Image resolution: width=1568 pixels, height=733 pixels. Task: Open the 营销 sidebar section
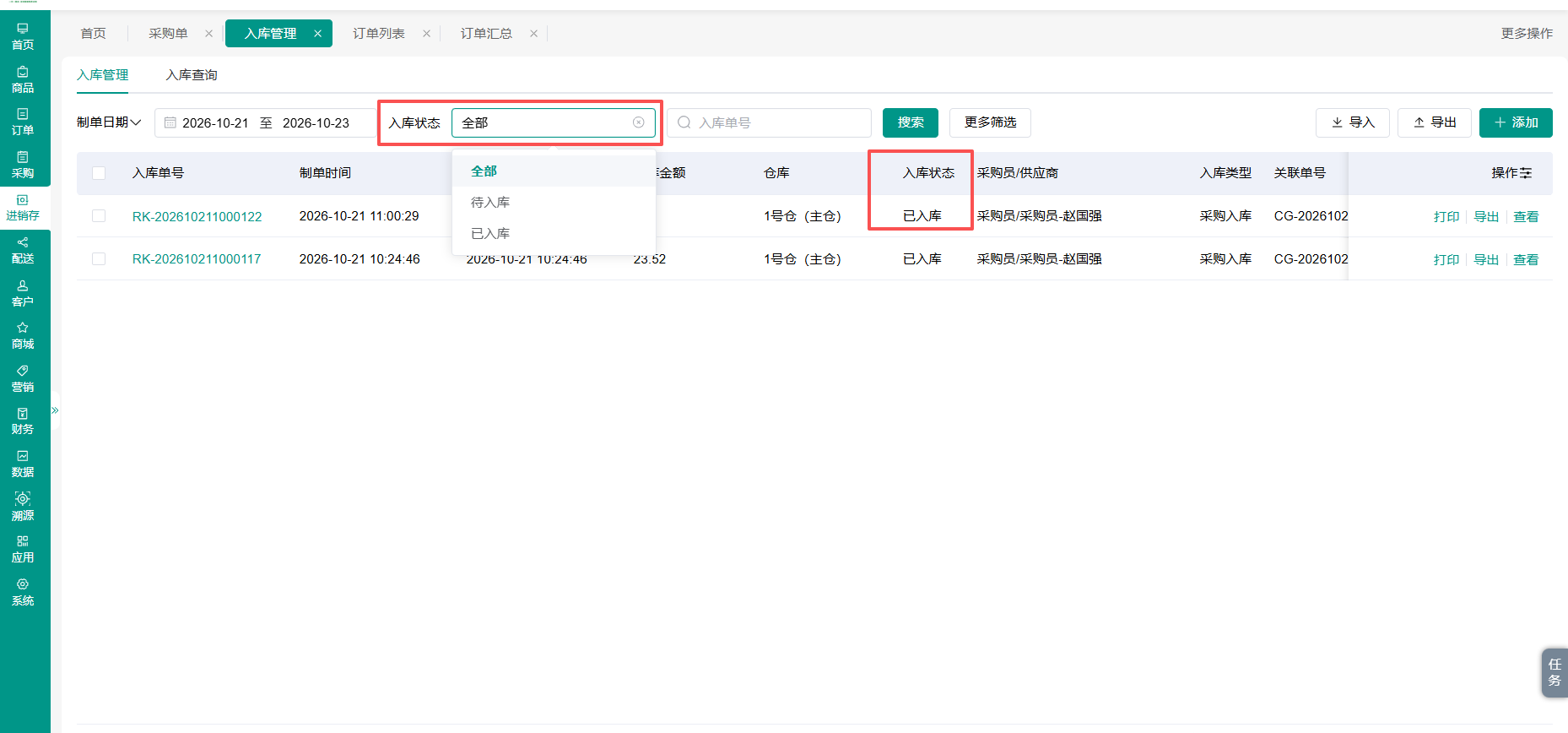[23, 378]
